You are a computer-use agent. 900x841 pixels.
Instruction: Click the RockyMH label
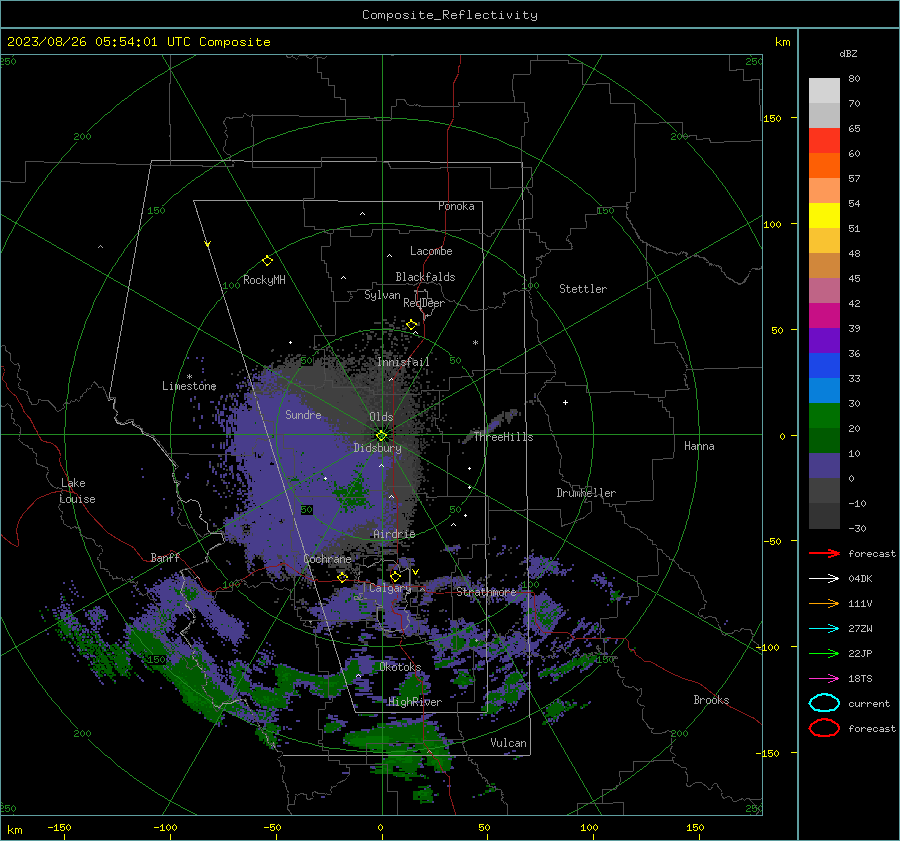(264, 280)
